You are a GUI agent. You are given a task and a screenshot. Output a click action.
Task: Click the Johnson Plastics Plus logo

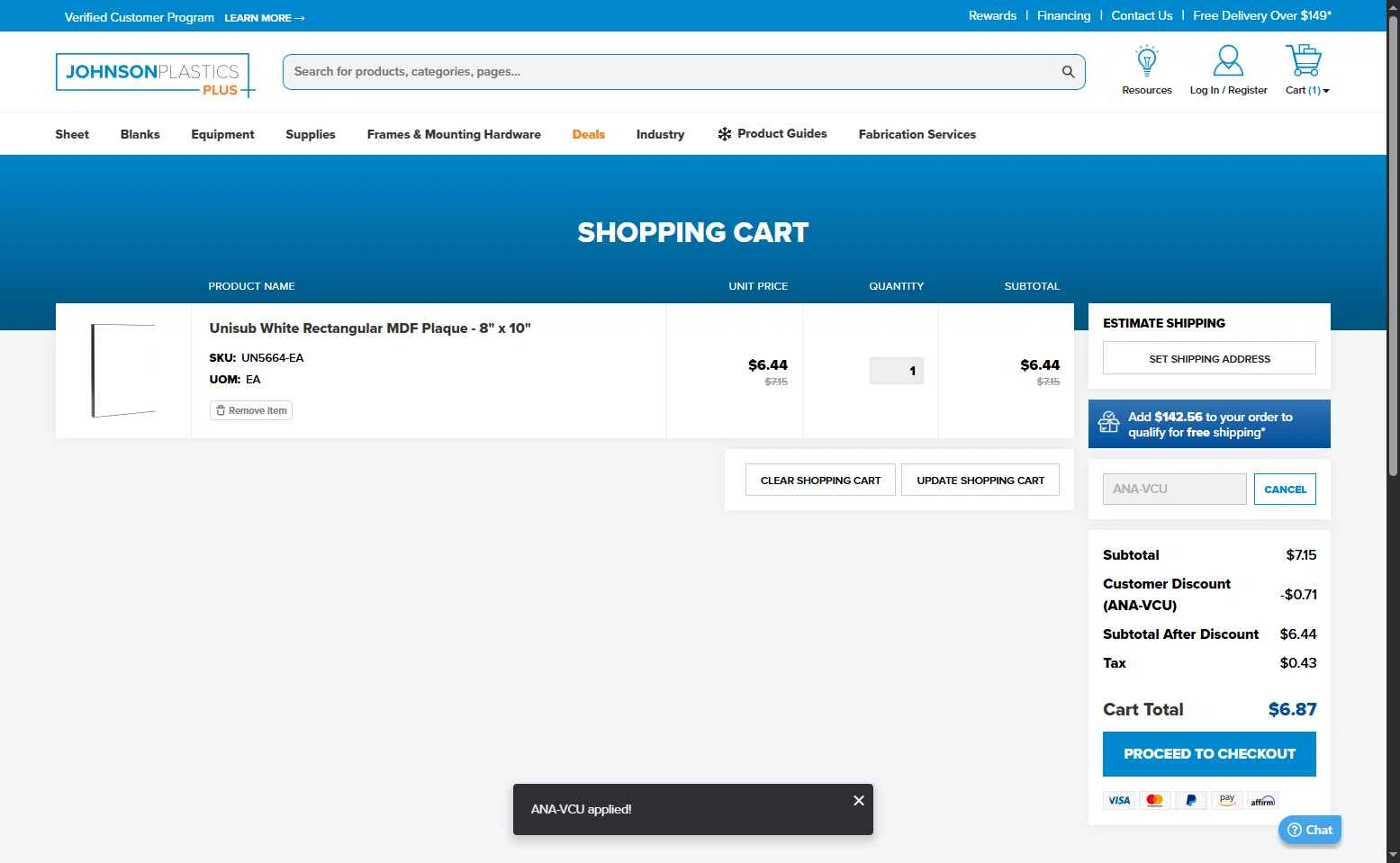pyautogui.click(x=155, y=75)
